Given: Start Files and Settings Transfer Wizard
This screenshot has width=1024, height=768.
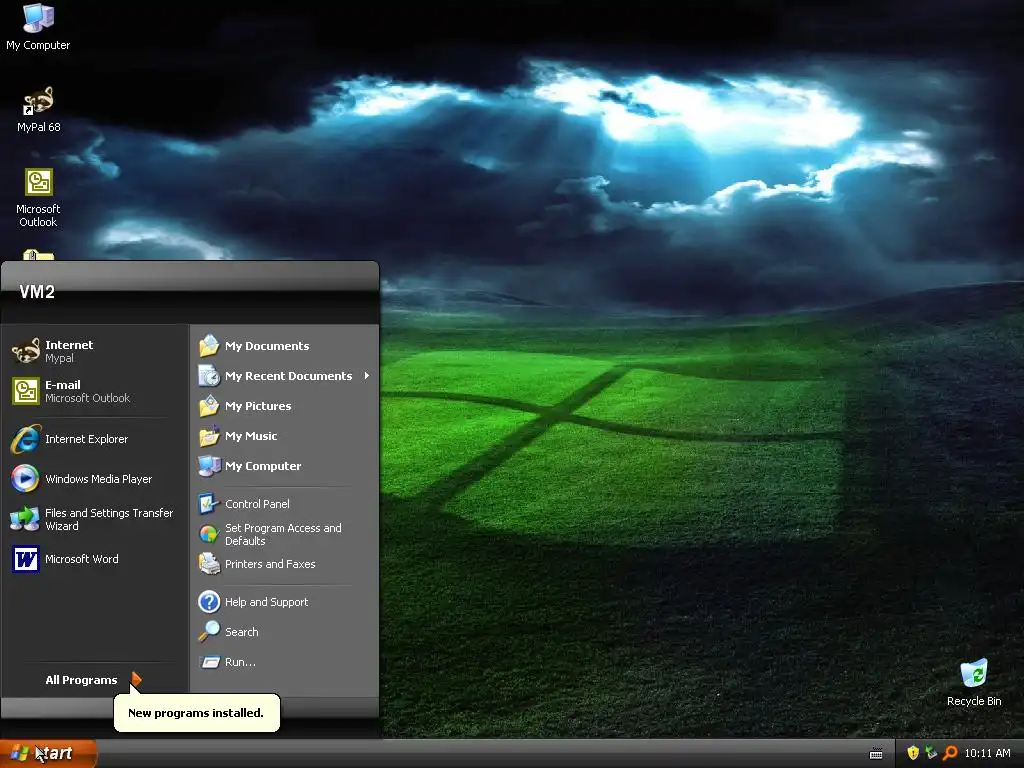Looking at the screenshot, I should click(x=95, y=519).
